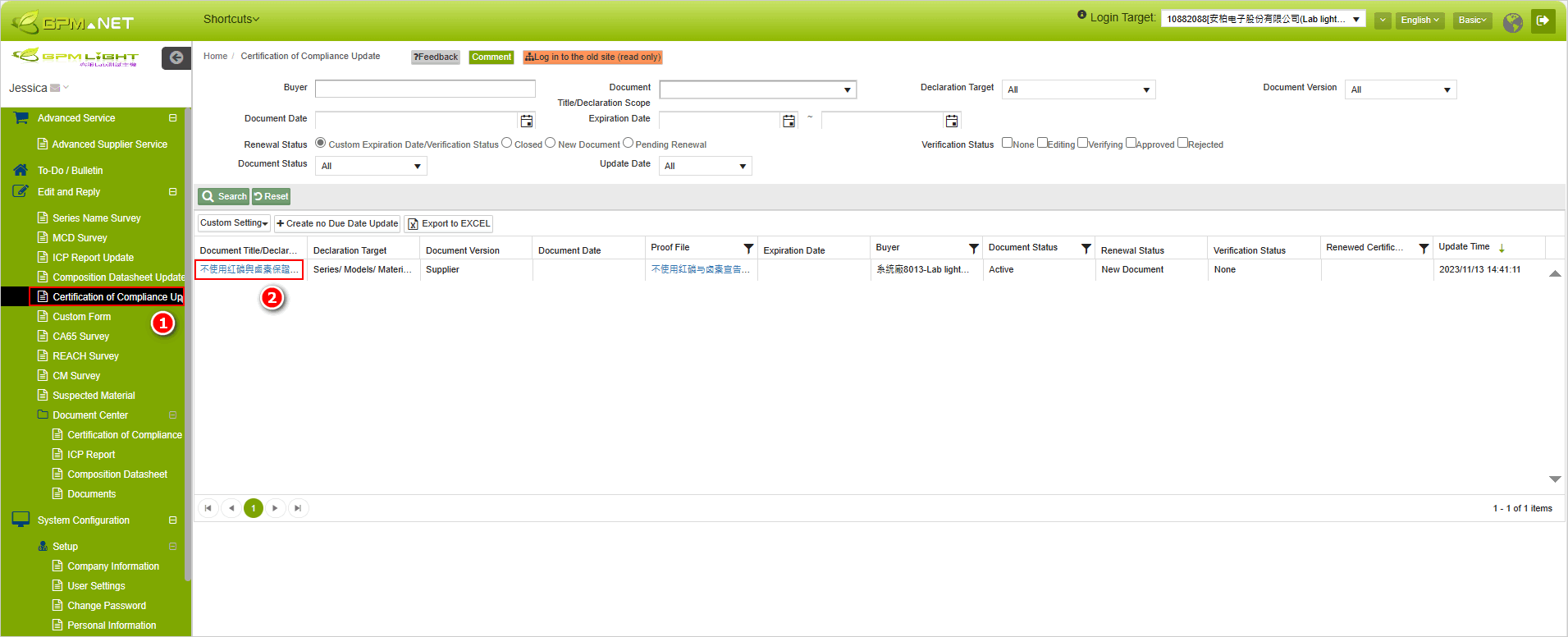Open Change Password in sidebar
Screen dimensions: 1568x637
pyautogui.click(x=107, y=605)
